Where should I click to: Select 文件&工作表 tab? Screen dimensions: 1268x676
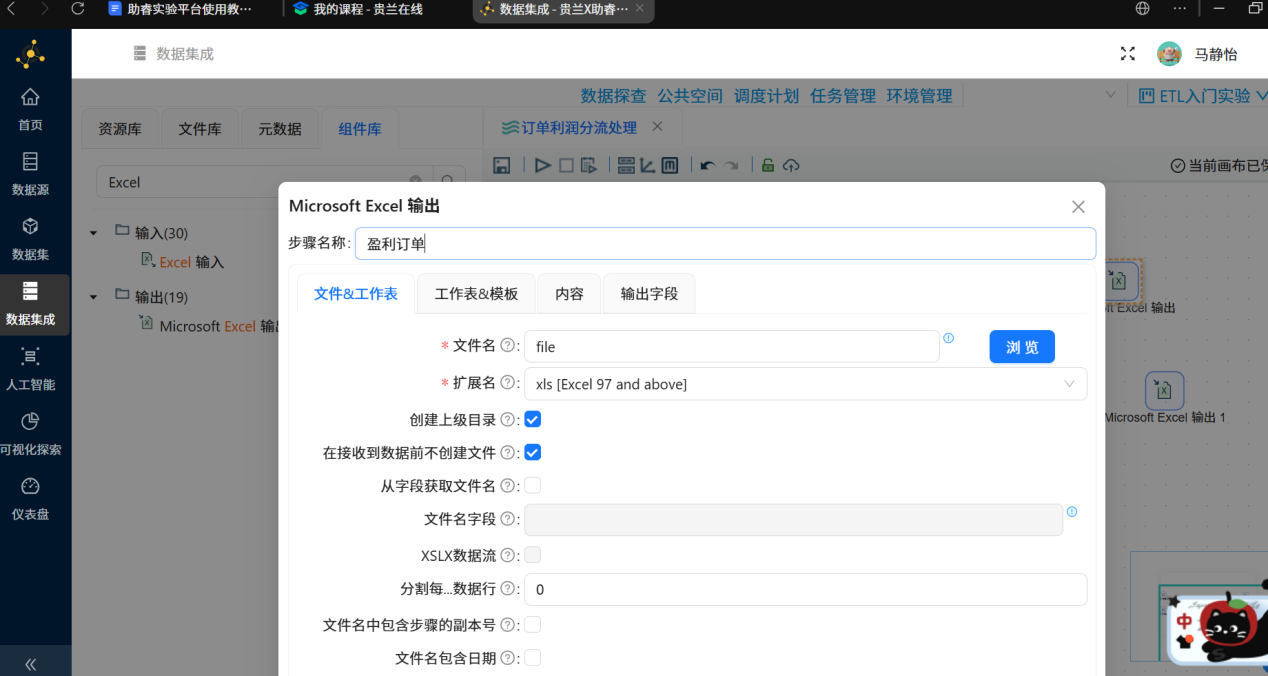(x=356, y=293)
